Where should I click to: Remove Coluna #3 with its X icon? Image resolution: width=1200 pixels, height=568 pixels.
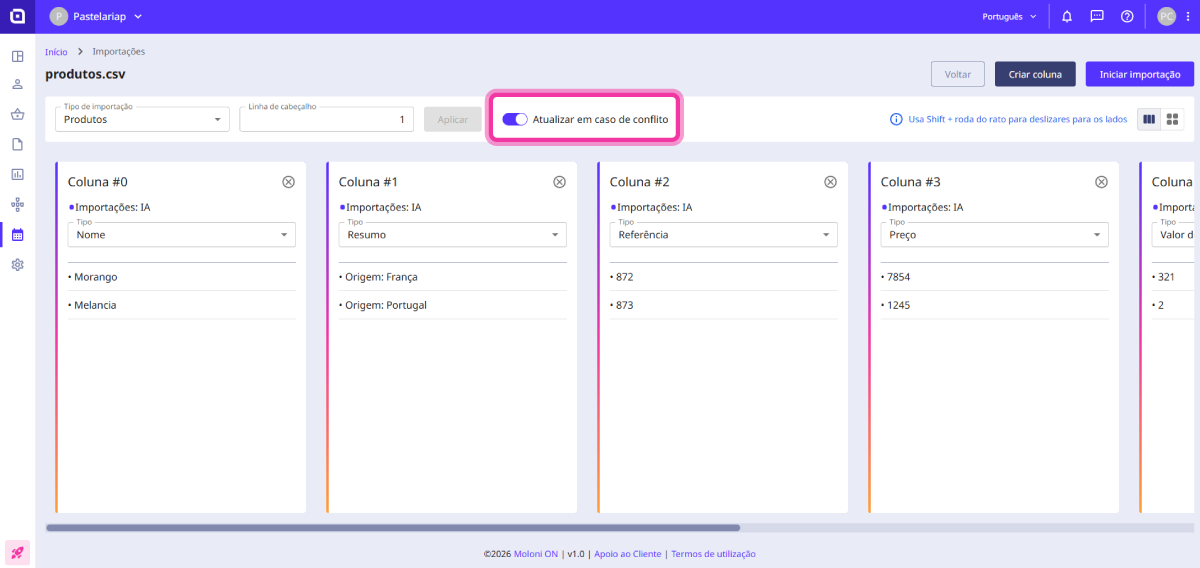pos(1101,182)
